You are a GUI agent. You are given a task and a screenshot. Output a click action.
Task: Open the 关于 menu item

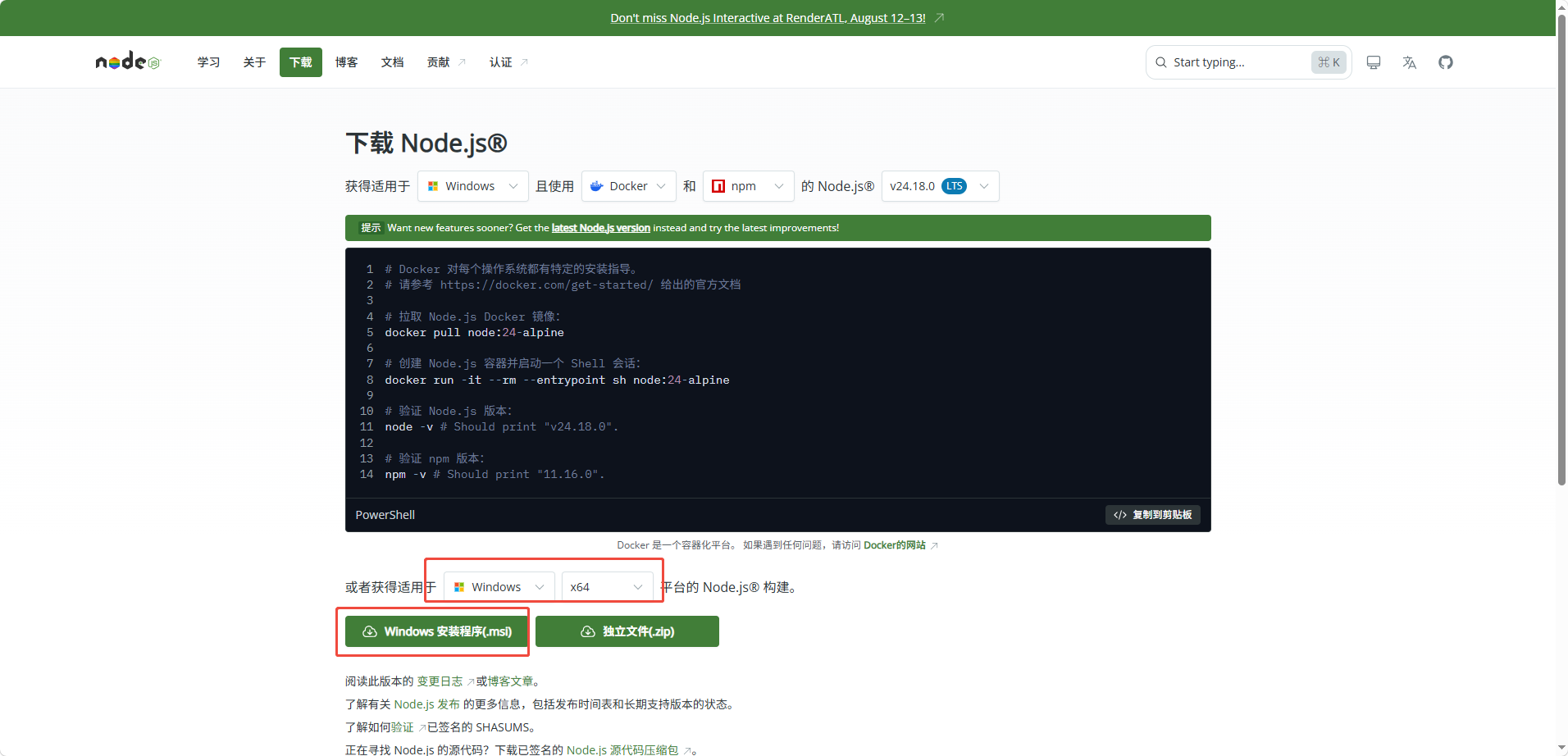(x=254, y=62)
